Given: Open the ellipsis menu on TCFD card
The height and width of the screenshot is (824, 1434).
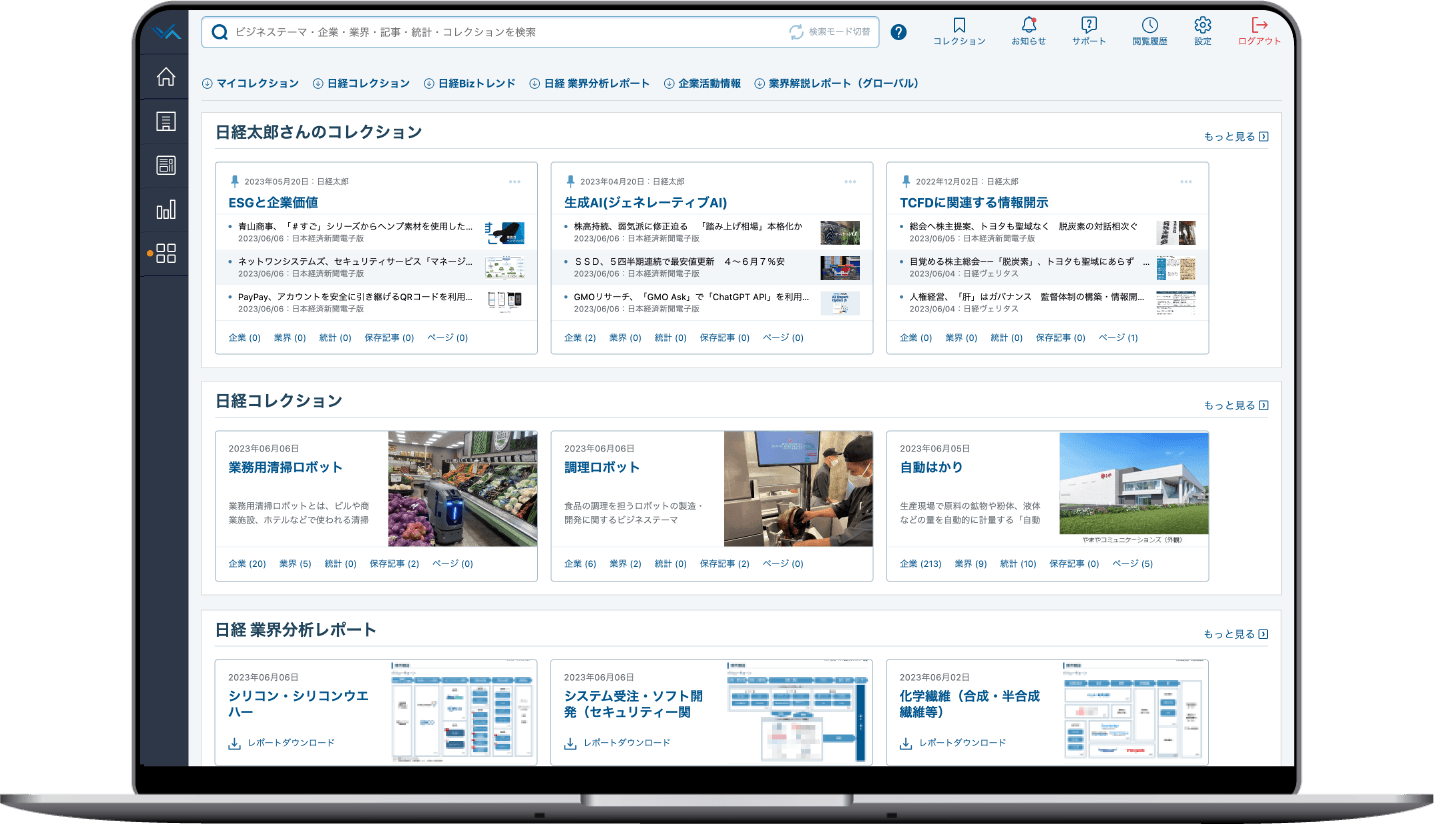Looking at the screenshot, I should 1186,181.
